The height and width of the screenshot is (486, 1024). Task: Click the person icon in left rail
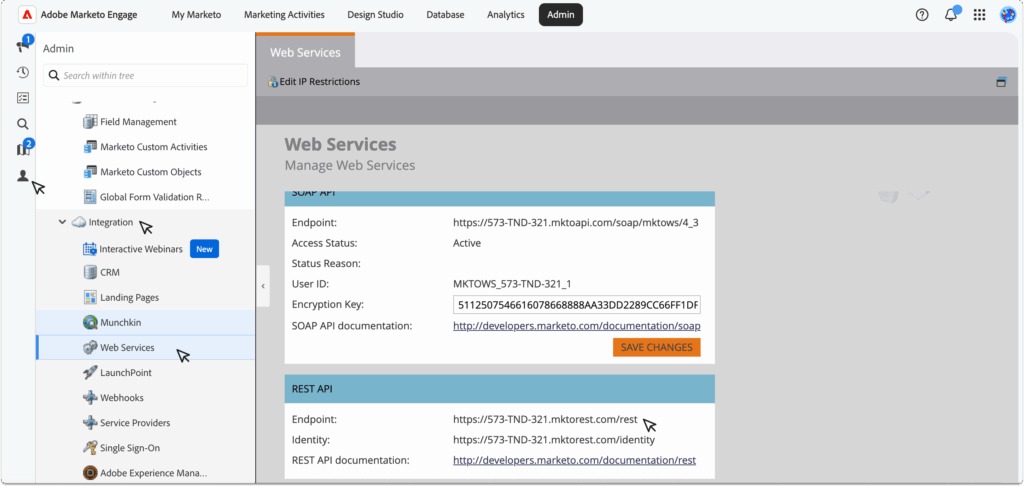pyautogui.click(x=22, y=176)
